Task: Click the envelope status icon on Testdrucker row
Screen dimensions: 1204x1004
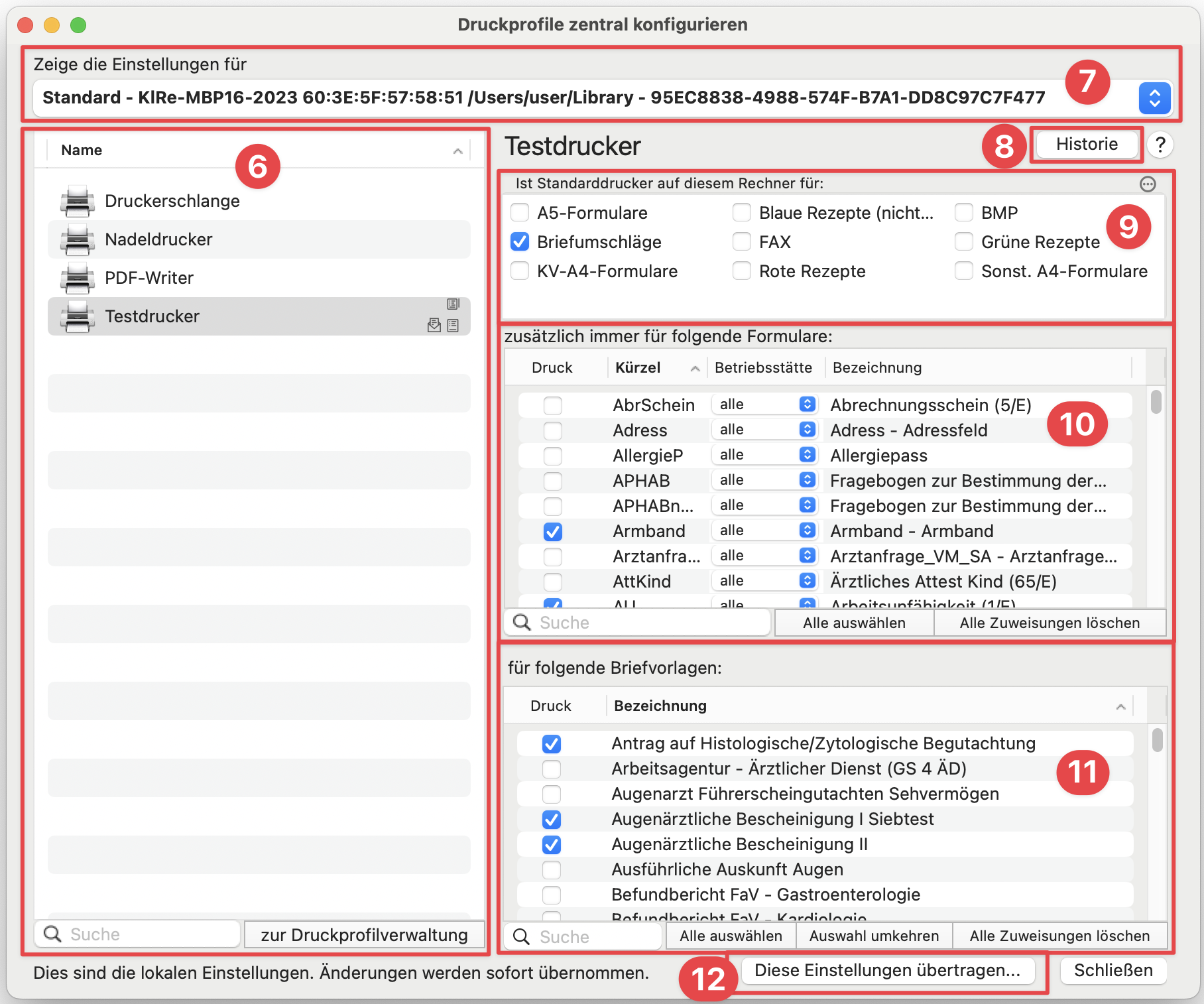Action: [x=434, y=325]
